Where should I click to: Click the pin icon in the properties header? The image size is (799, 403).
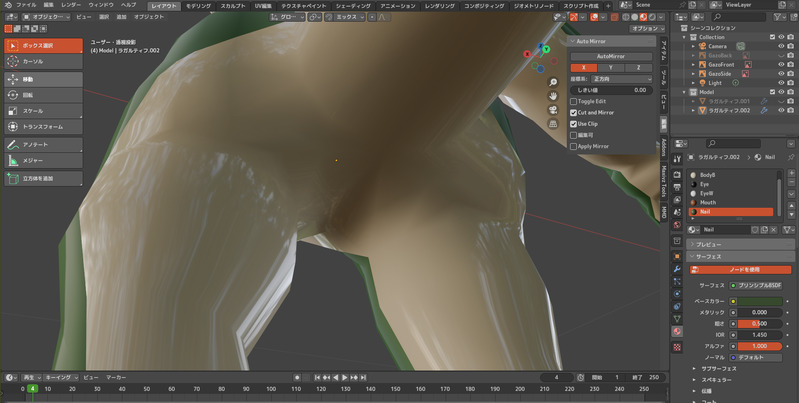point(791,157)
